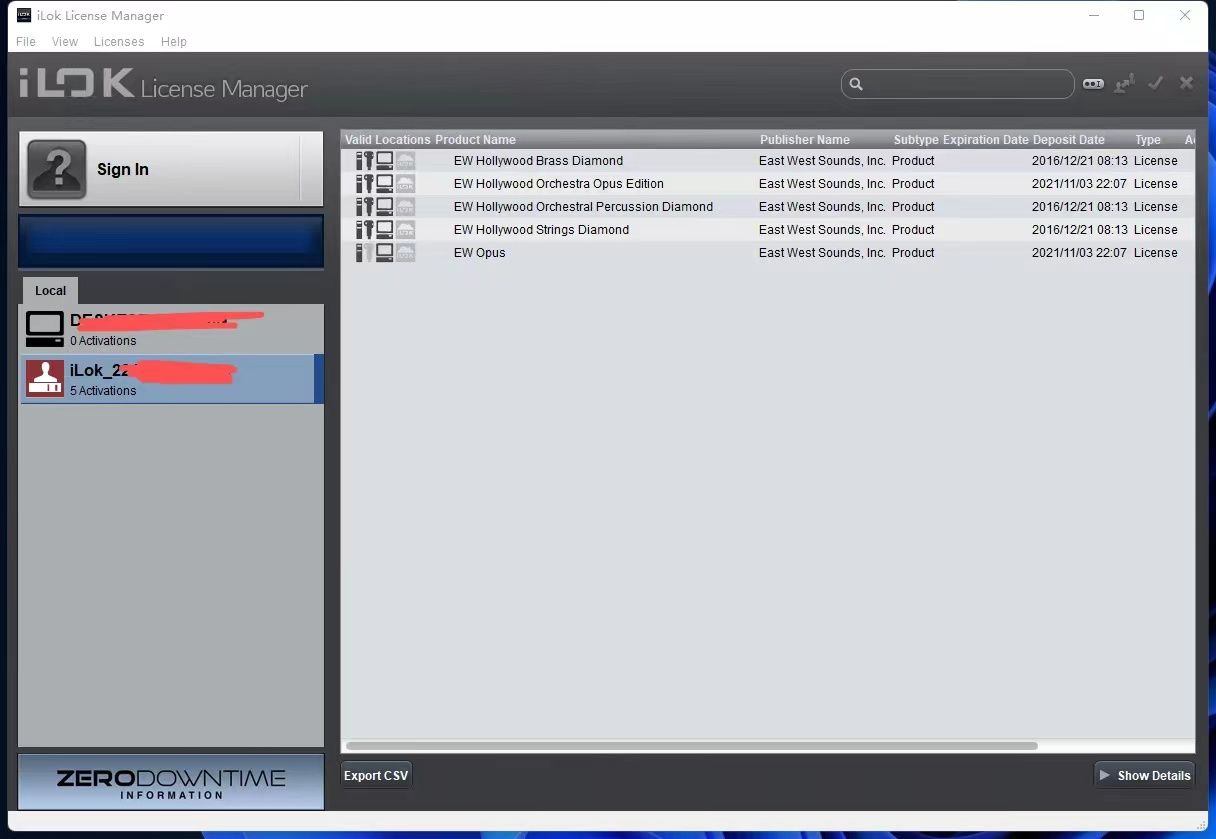The height and width of the screenshot is (839, 1216).
Task: Click the transfer license icon in header
Action: coord(1125,84)
